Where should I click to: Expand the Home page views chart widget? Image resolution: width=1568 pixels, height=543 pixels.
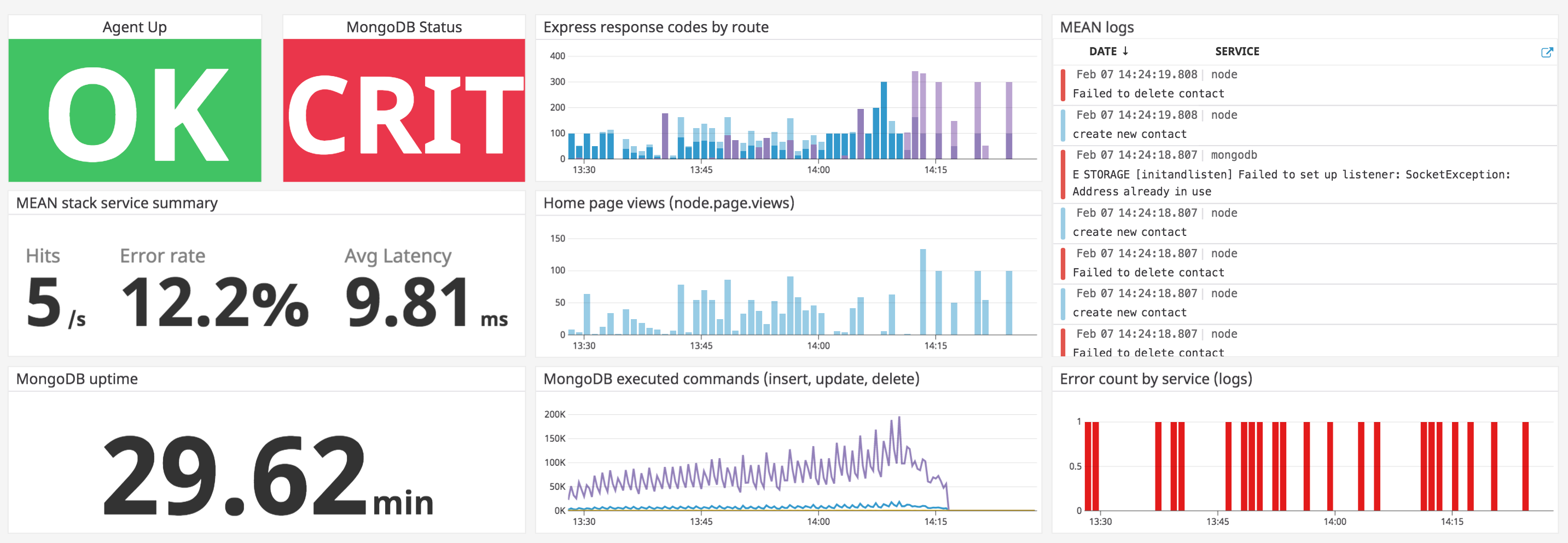(670, 203)
